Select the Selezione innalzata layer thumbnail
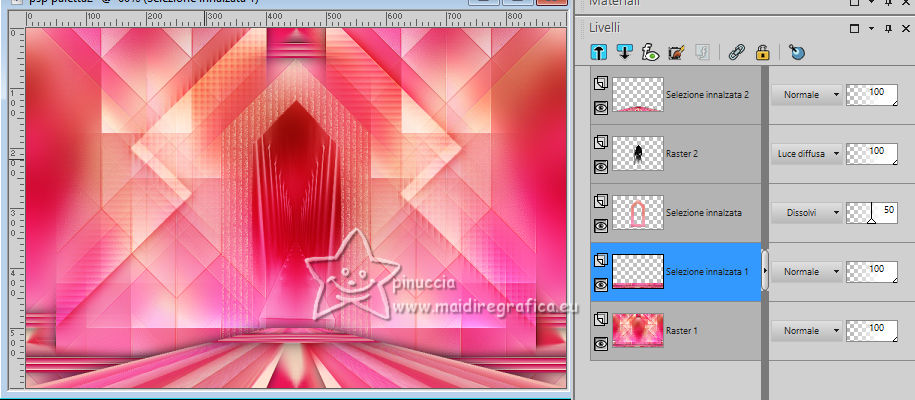915x400 pixels. 638,213
